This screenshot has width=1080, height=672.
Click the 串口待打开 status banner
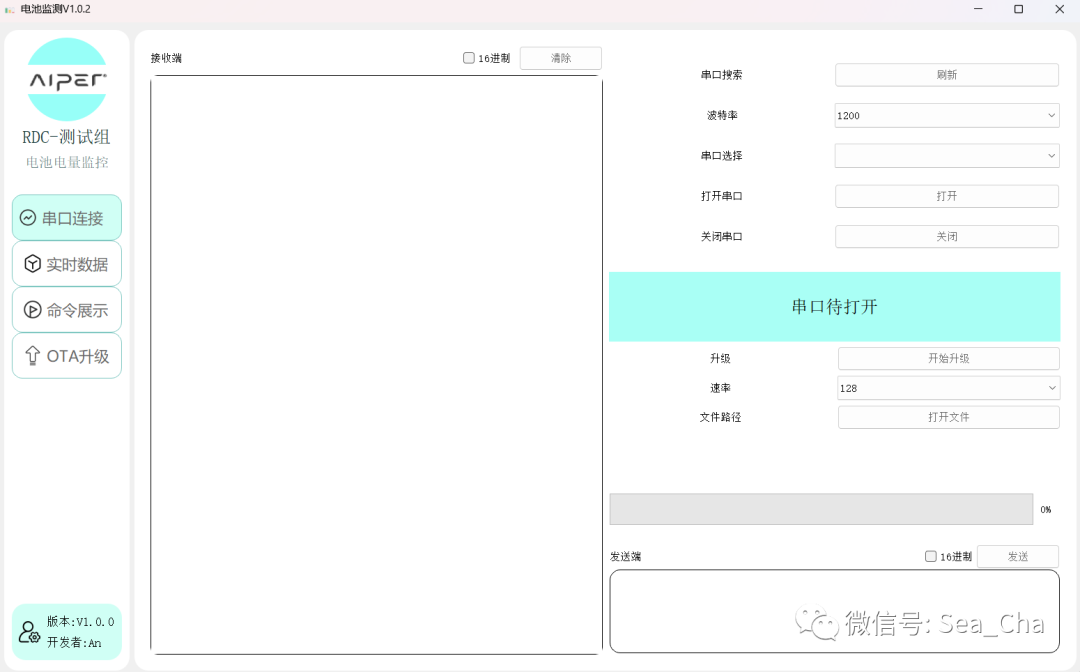click(834, 307)
